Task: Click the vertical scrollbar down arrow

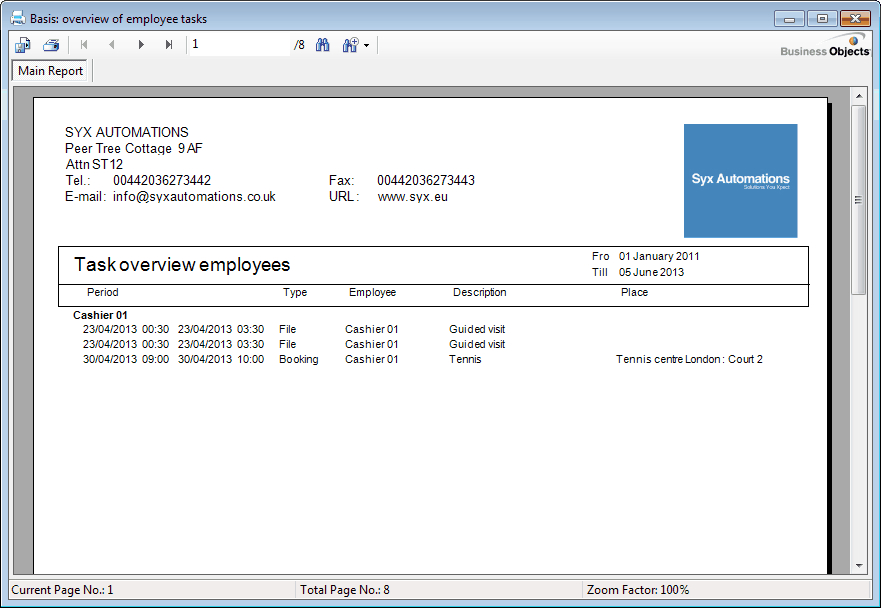Action: tap(858, 565)
